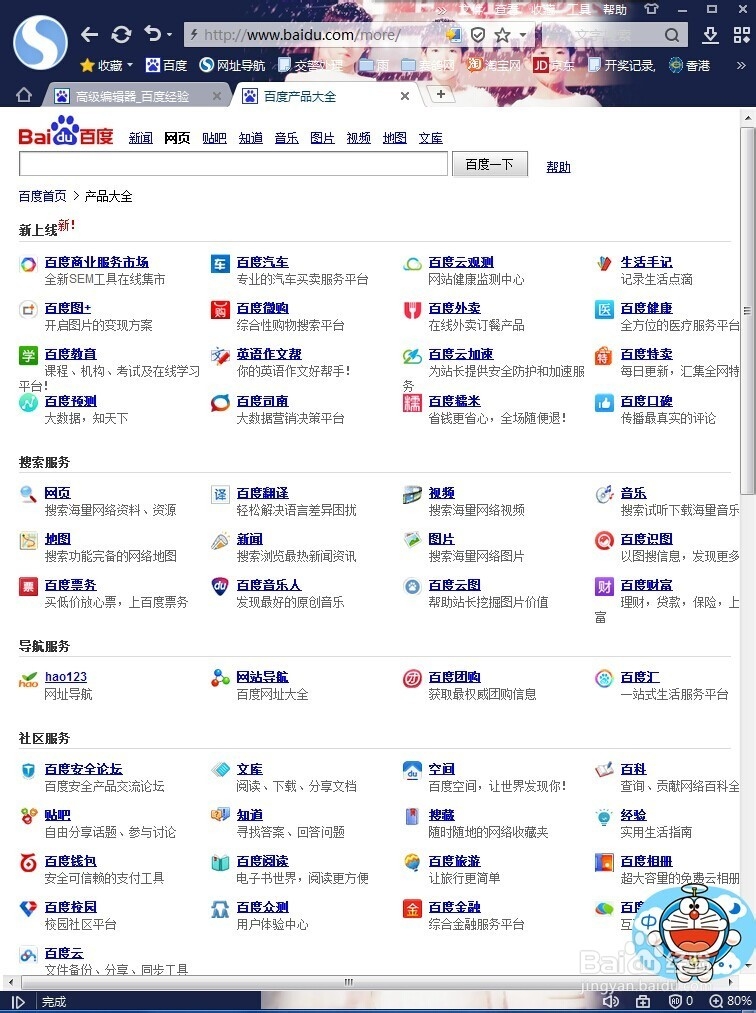Open the 网址导航 bookmark
This screenshot has height=1013, width=756.
point(232,65)
